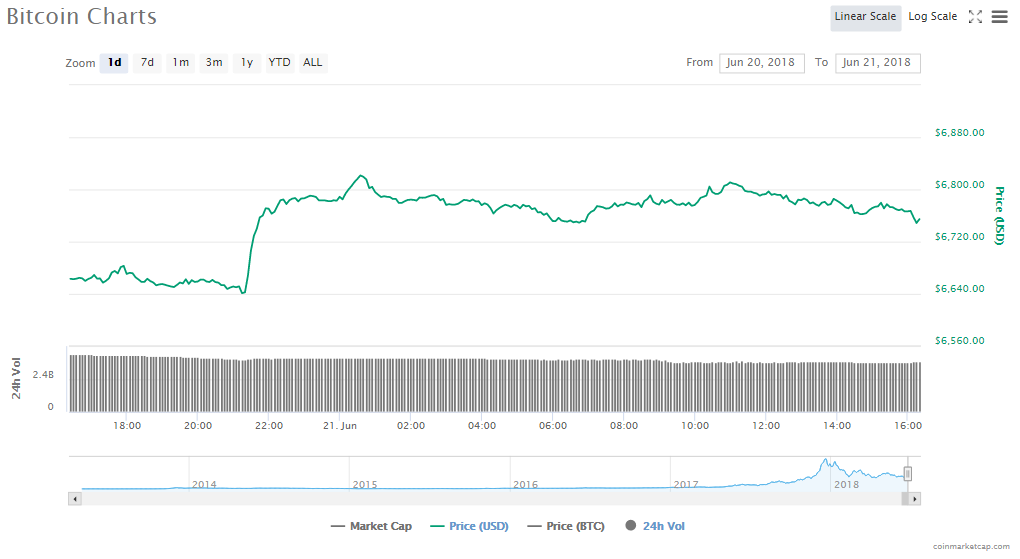Viewport: 1020px width, 559px height.
Task: Open the chart hamburger menu
Action: 999,17
